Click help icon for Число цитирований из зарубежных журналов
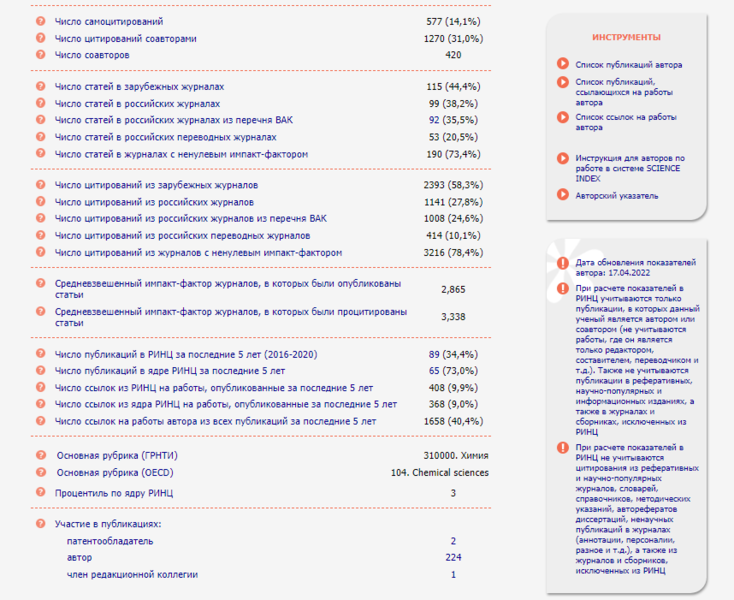Image resolution: width=734 pixels, height=600 pixels. click(x=40, y=186)
